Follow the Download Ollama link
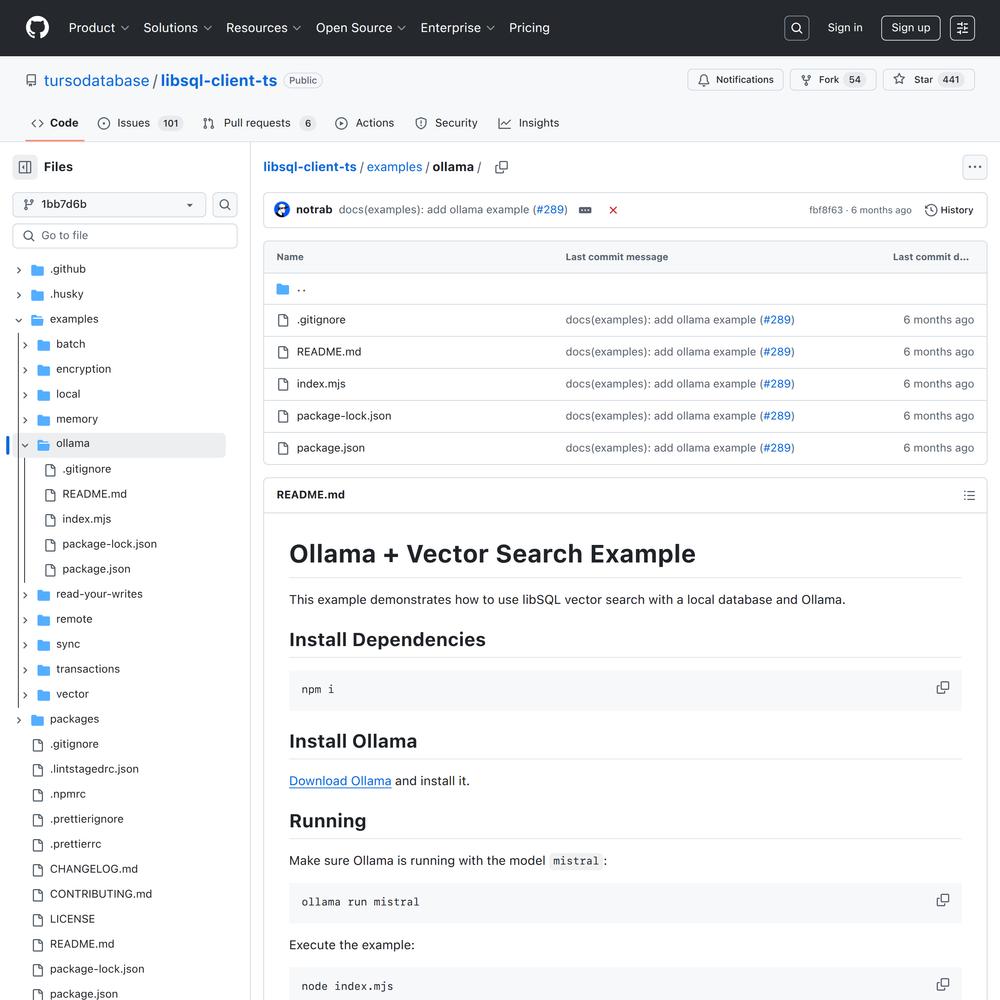 (x=340, y=781)
